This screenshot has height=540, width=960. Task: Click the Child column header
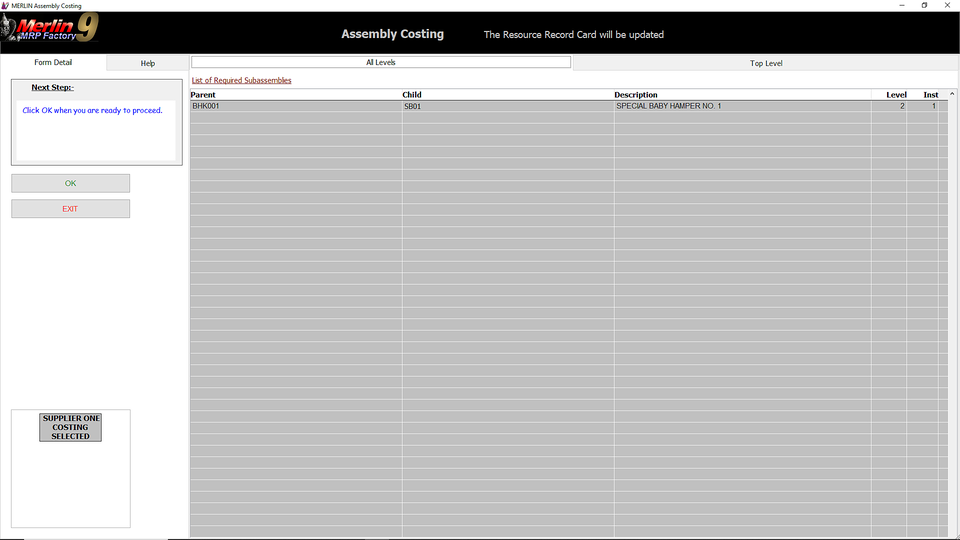click(412, 95)
